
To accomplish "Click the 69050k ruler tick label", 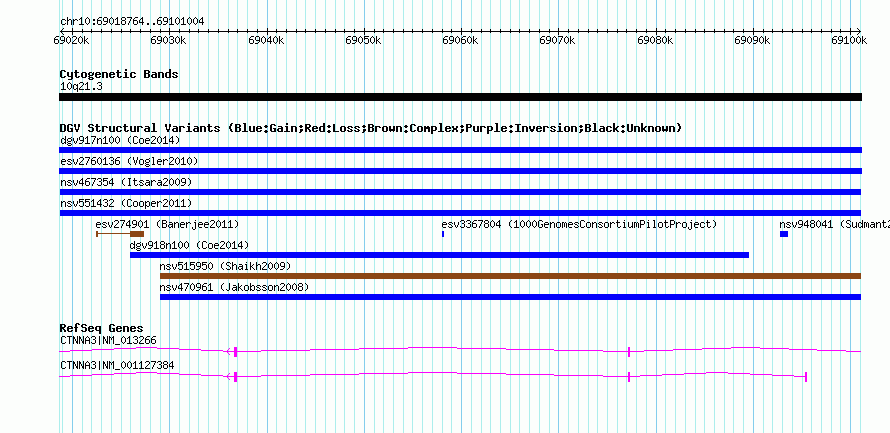I will click(x=364, y=40).
